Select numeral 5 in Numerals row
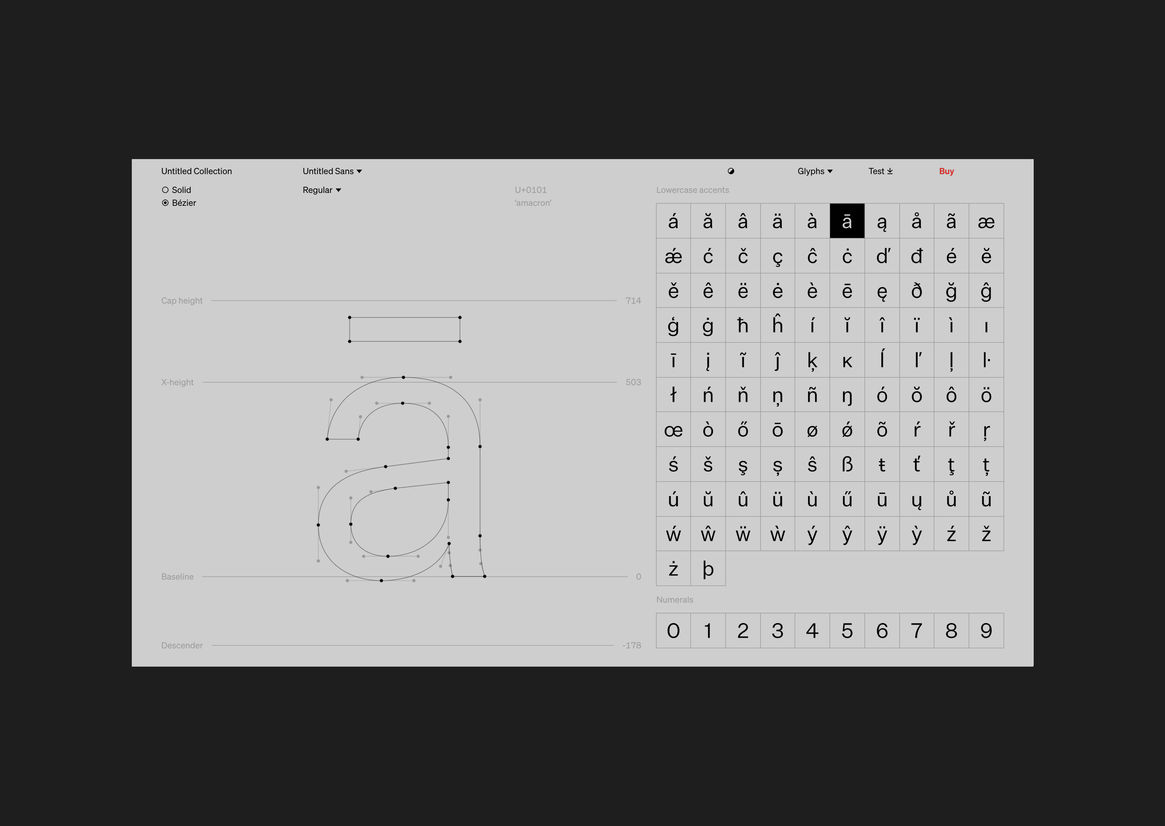Screen dimensions: 1165x826 (x=847, y=631)
